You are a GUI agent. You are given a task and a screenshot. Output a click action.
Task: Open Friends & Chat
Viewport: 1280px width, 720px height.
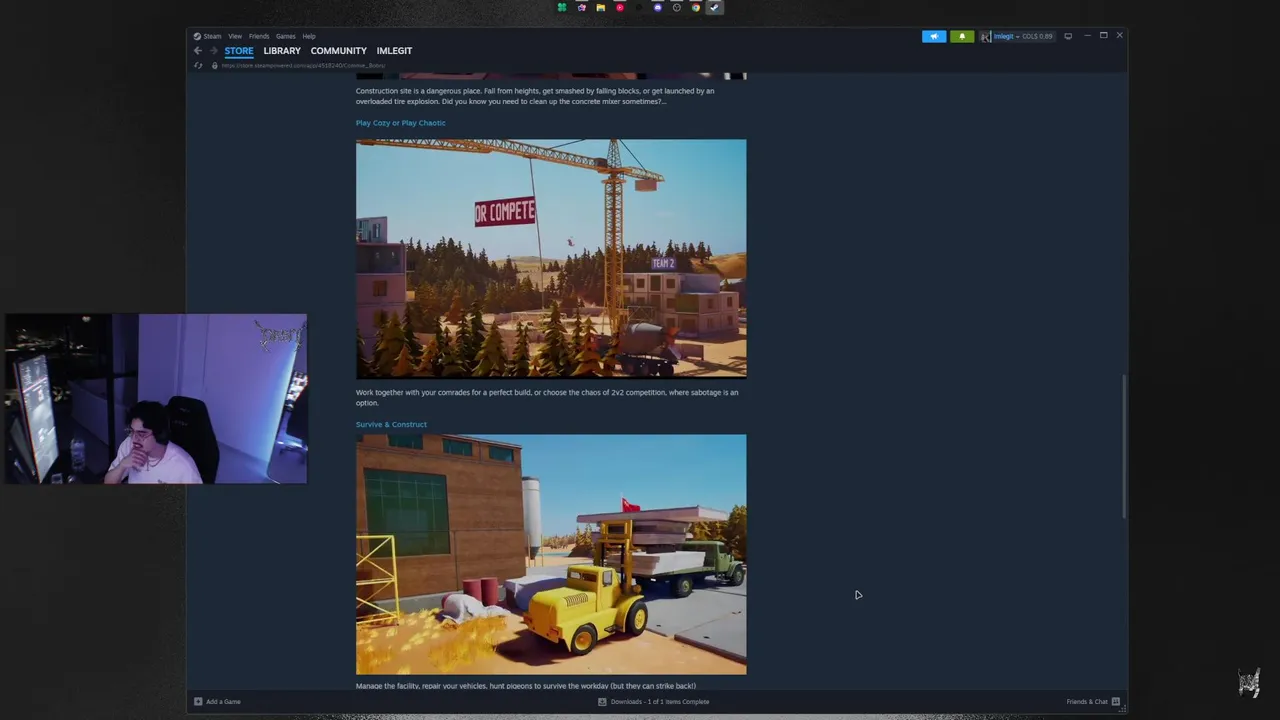pyautogui.click(x=1087, y=702)
